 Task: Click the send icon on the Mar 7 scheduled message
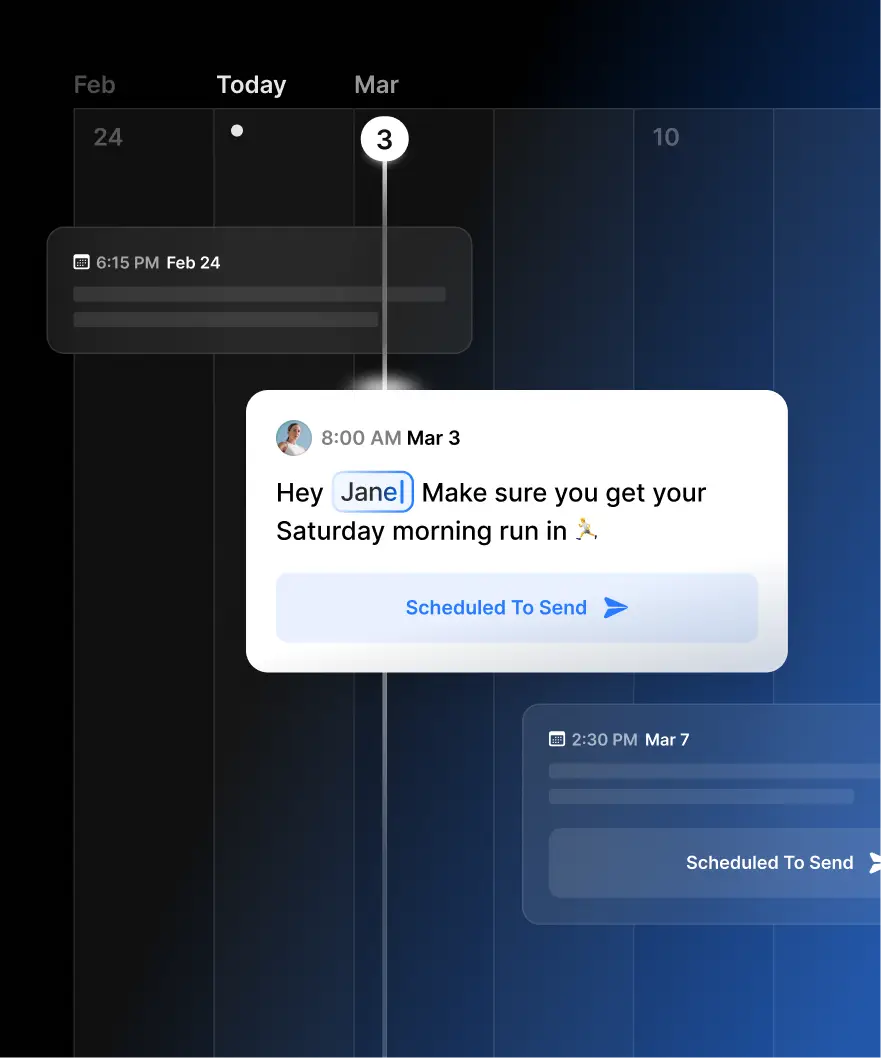tap(874, 862)
